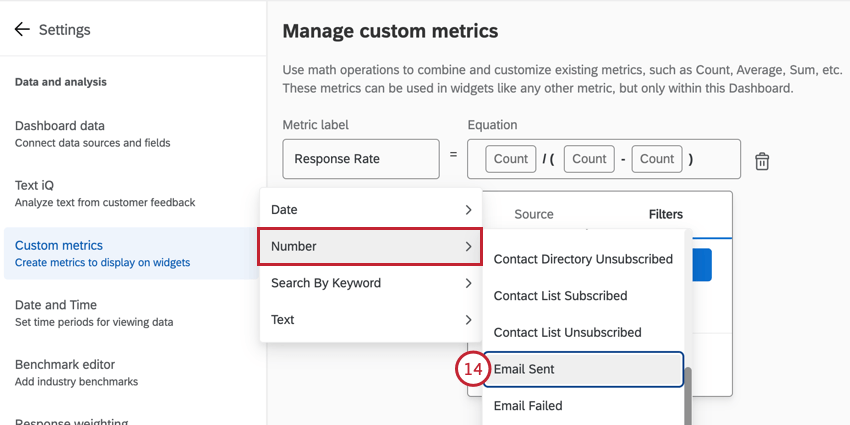Viewport: 850px width, 425px height.
Task: Expand the Search By Keyword submenu
Action: click(x=468, y=283)
